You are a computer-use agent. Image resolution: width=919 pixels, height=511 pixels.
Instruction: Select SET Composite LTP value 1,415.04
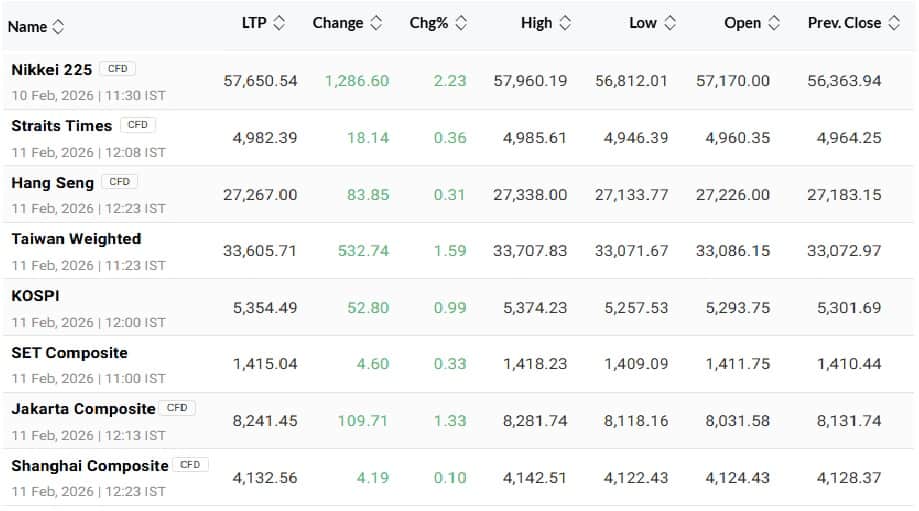265,364
